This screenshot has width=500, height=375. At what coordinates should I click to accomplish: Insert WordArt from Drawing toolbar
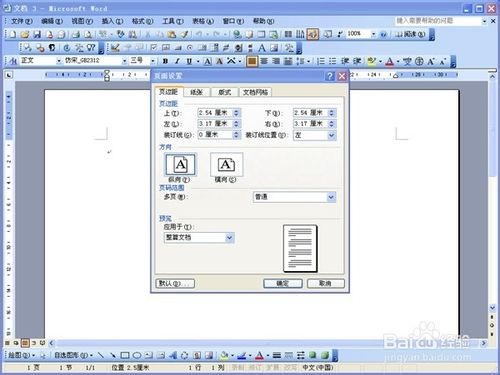(173, 355)
